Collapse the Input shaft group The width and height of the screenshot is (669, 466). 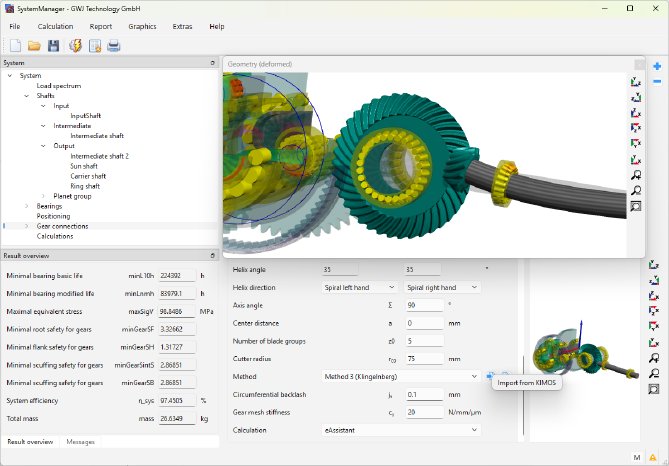coord(43,106)
